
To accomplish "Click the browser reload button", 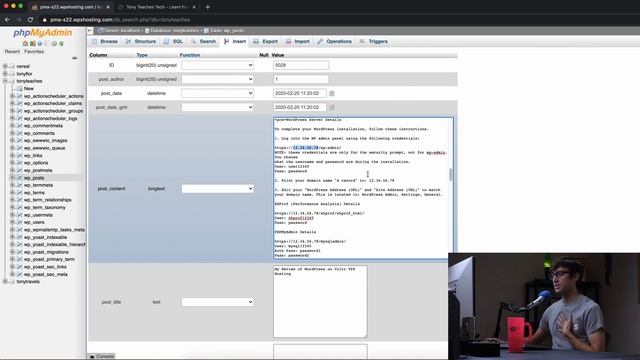I will (31, 20).
